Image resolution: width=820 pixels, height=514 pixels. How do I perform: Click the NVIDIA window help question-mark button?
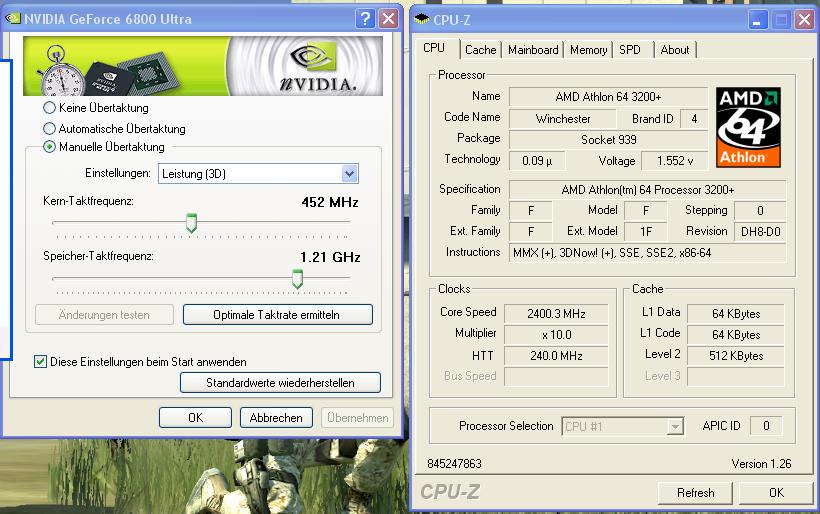point(365,19)
